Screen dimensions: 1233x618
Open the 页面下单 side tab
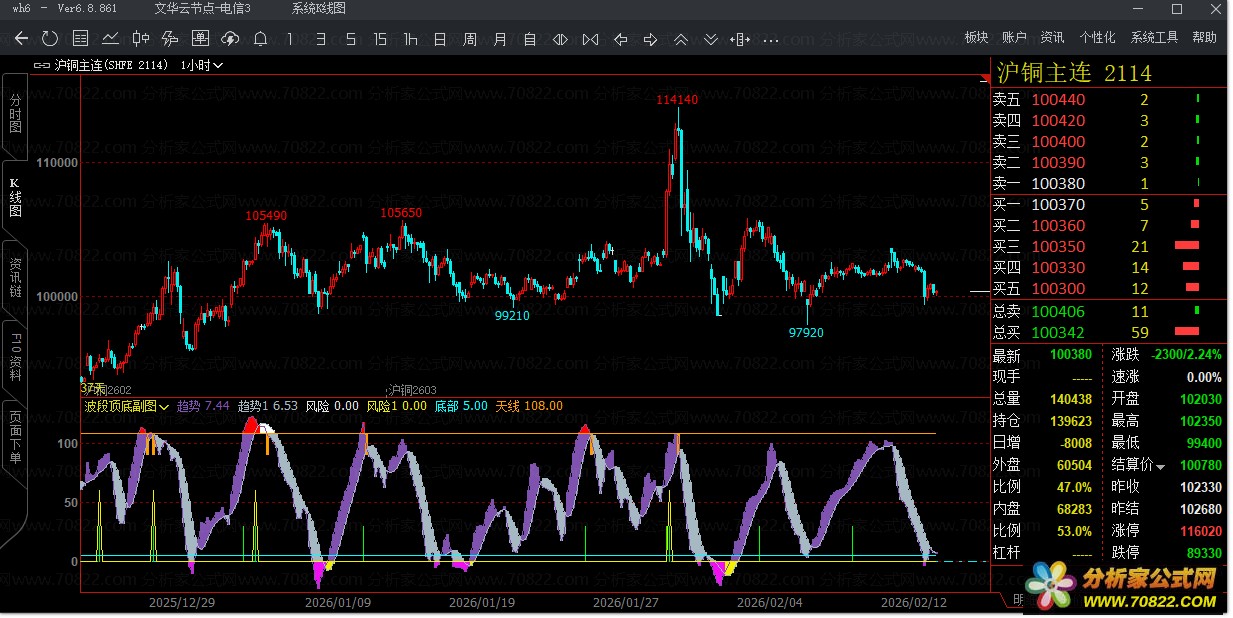pyautogui.click(x=15, y=437)
